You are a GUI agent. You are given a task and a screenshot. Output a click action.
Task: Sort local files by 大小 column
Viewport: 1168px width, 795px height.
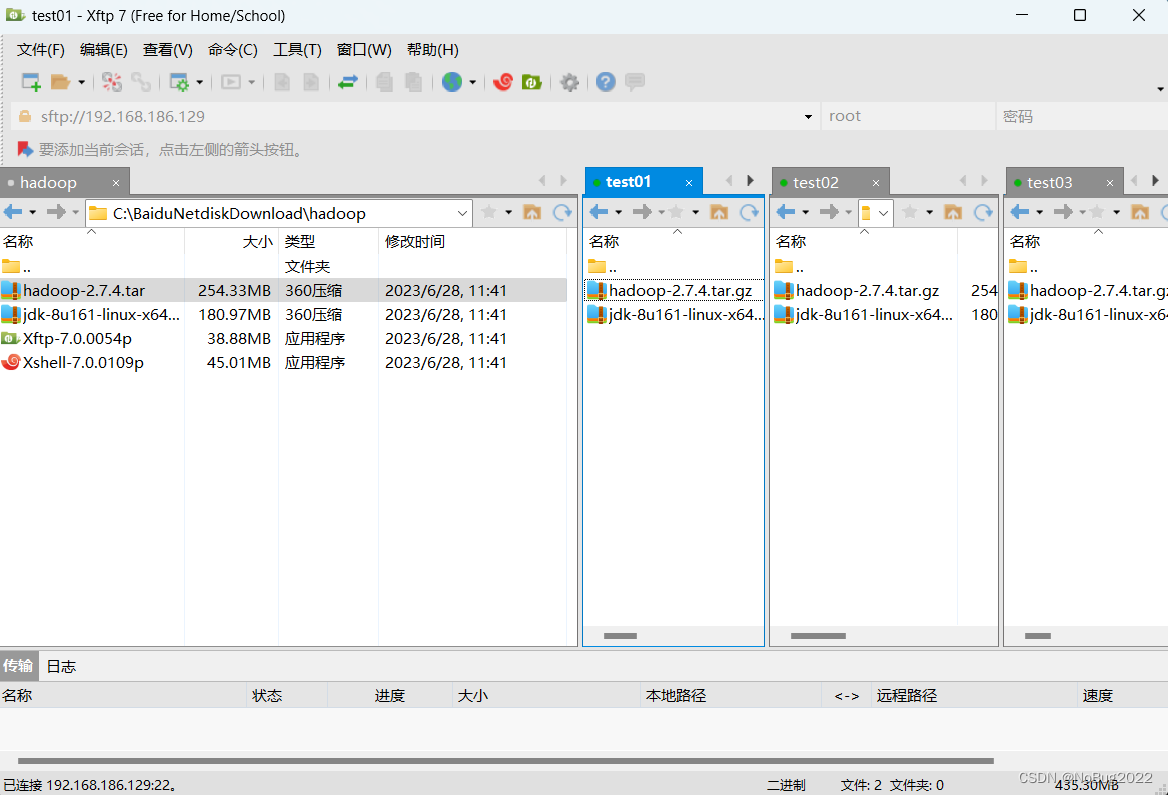click(232, 241)
